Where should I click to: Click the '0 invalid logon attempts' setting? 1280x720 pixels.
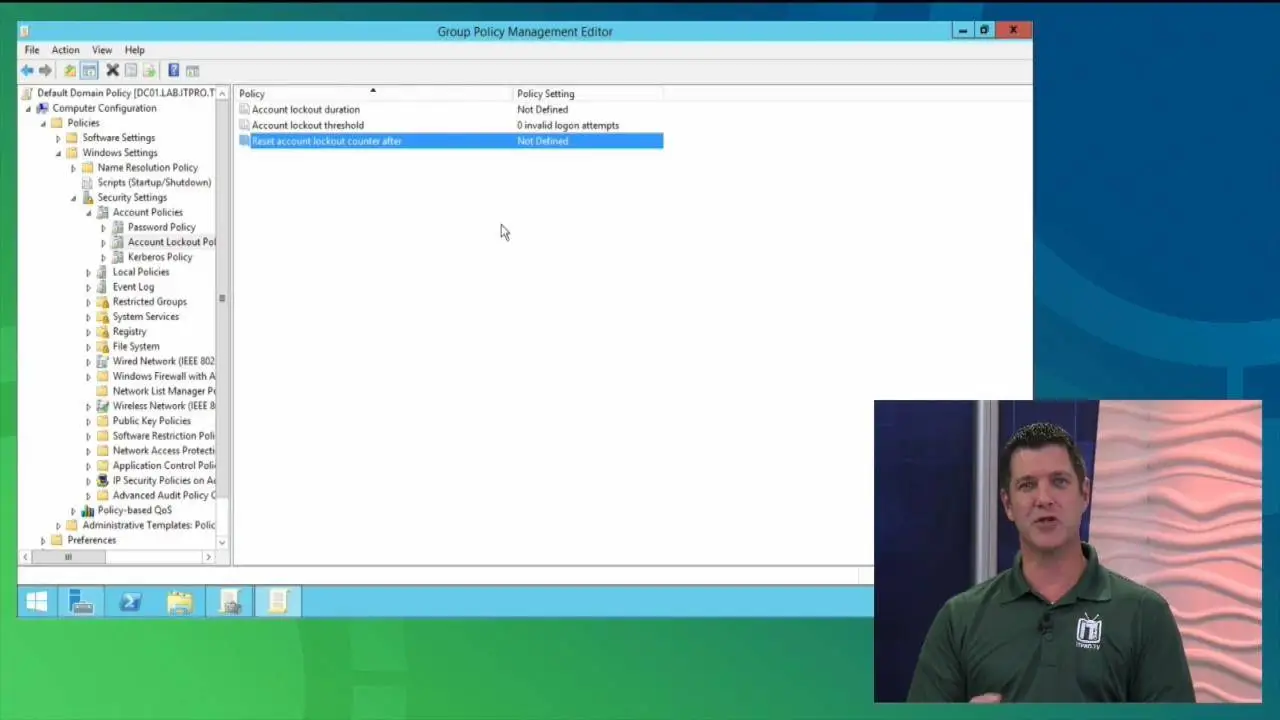[x=568, y=126]
